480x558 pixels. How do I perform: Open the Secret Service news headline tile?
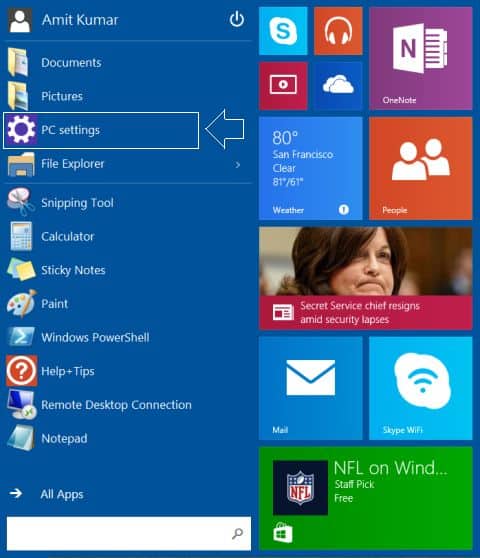pos(366,278)
